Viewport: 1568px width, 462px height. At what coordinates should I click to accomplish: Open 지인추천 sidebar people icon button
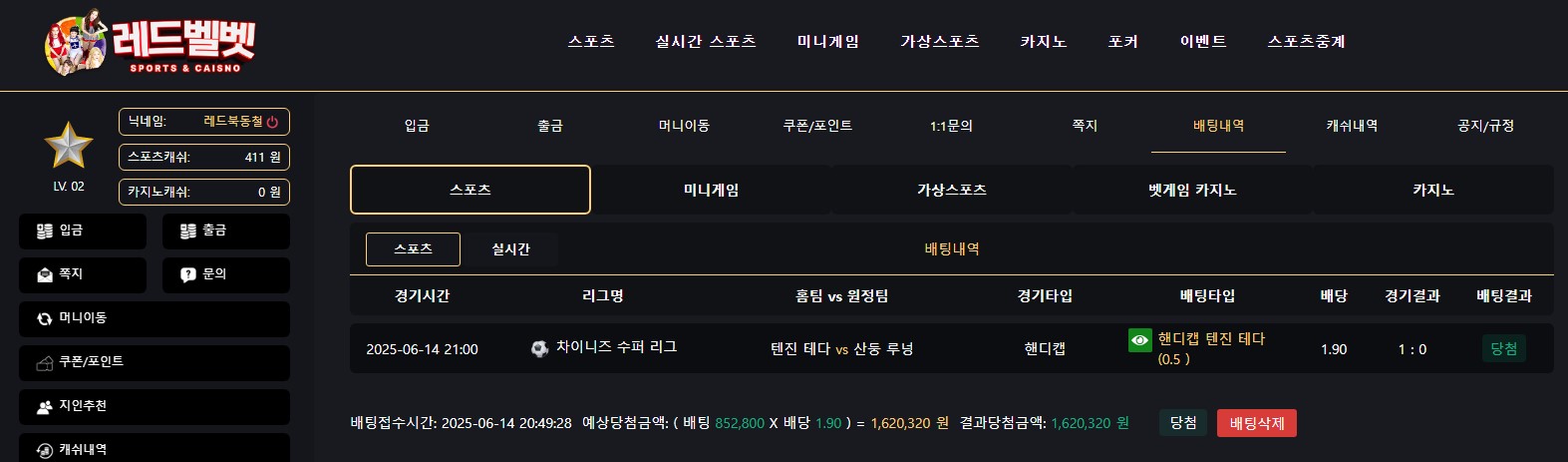(155, 407)
